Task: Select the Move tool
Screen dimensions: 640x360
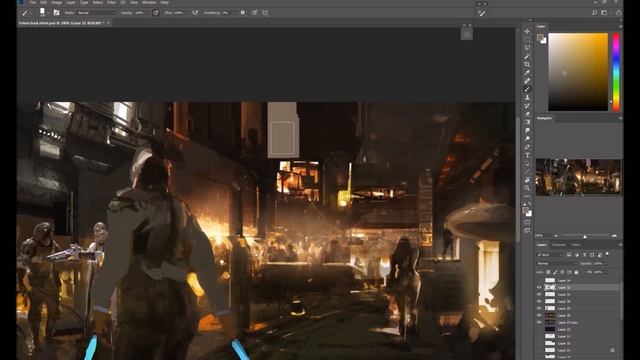Action: 527,31
